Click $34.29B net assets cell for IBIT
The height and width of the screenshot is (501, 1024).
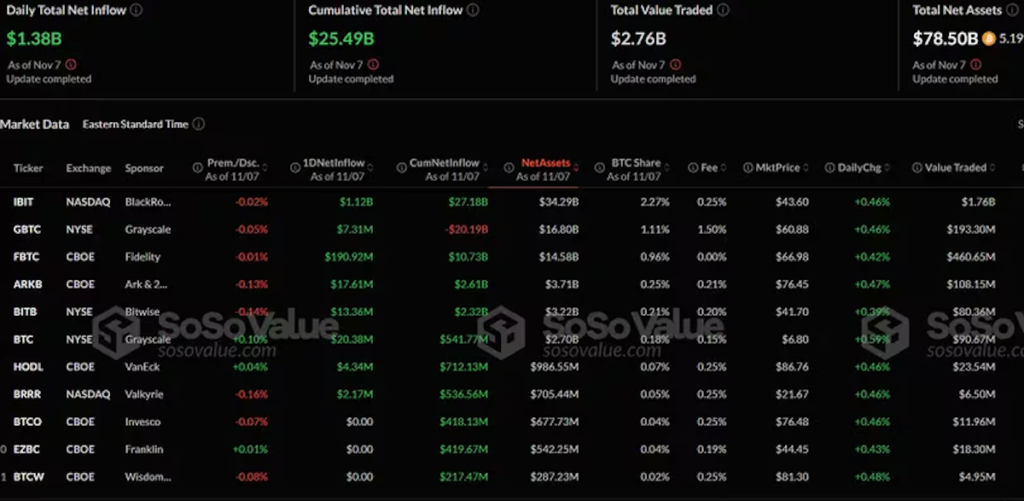[558, 202]
